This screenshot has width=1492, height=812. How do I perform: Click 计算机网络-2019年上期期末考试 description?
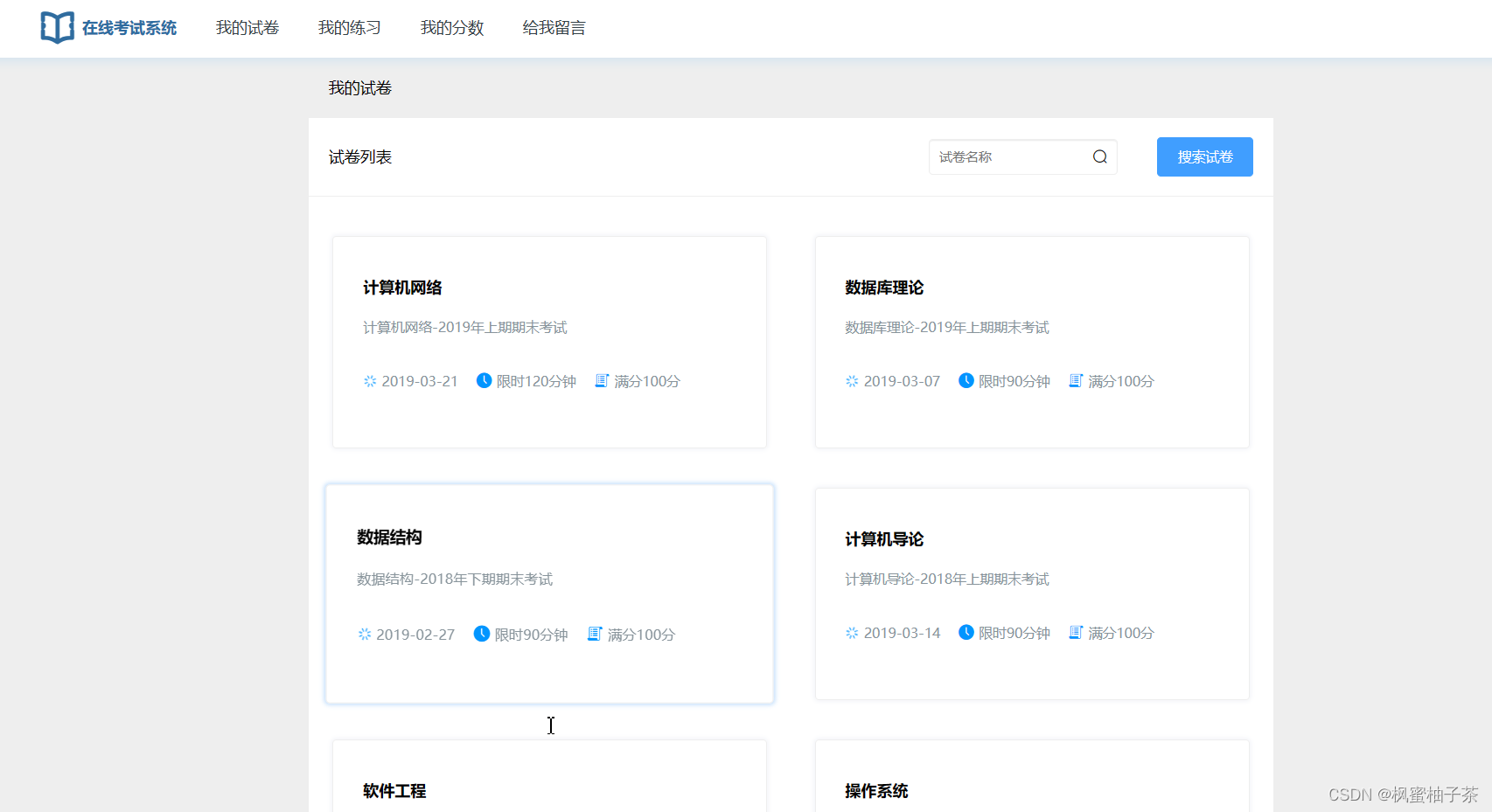(x=465, y=328)
